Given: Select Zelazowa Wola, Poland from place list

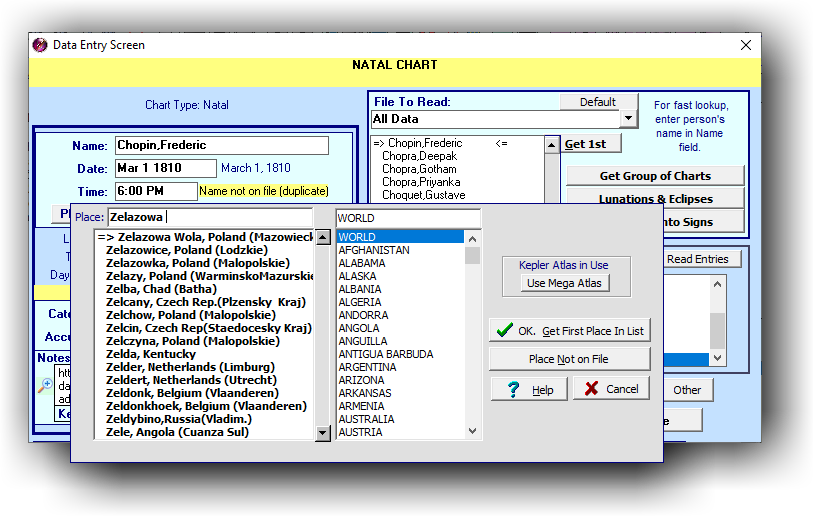Looking at the screenshot, I should tap(210, 237).
